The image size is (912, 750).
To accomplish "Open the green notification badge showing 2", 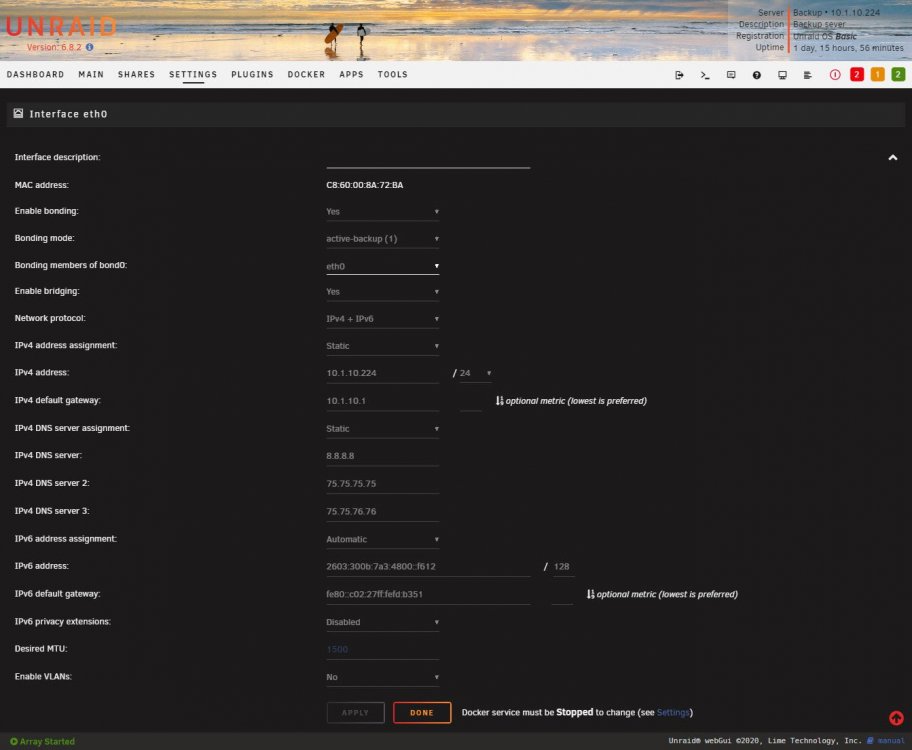I will 898,74.
